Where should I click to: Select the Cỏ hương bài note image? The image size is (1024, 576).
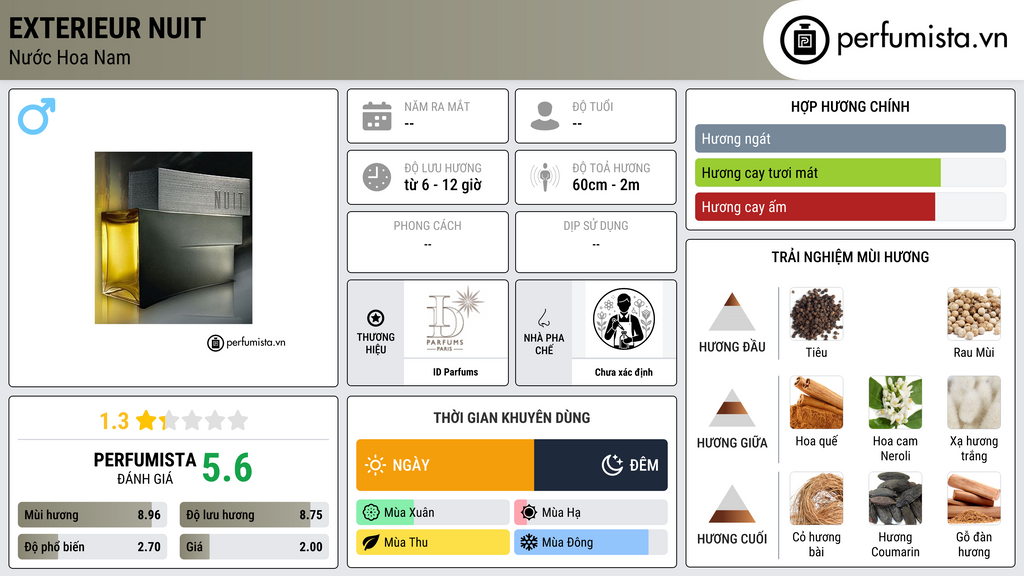click(816, 498)
